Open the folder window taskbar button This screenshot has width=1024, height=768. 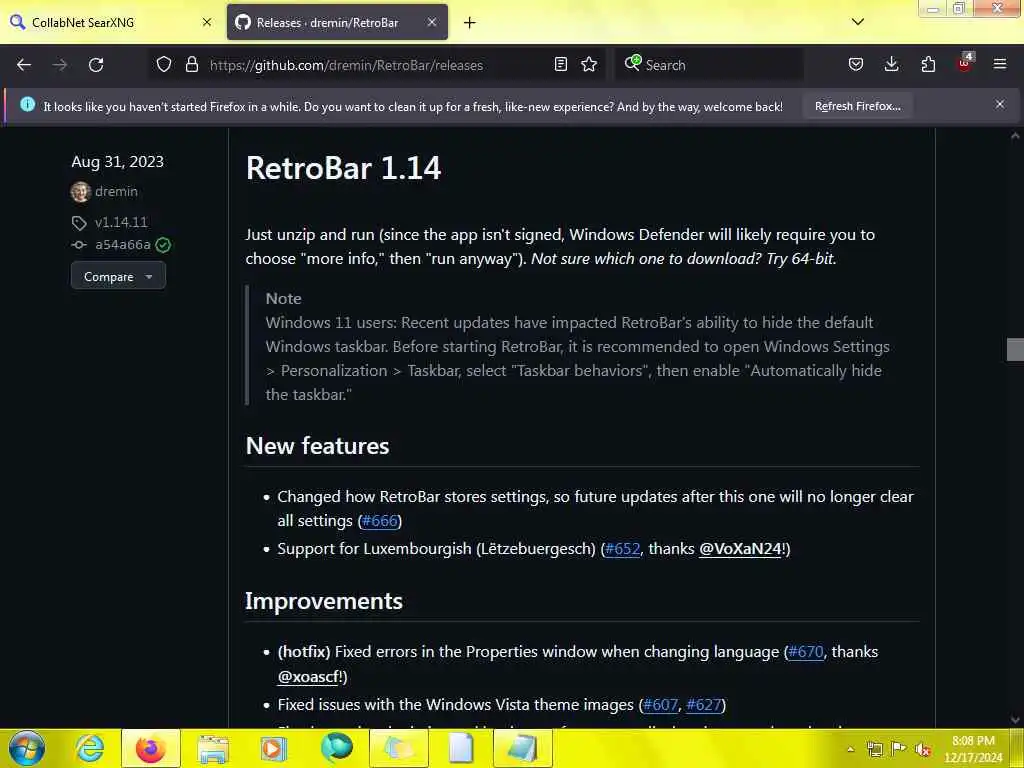[x=398, y=748]
